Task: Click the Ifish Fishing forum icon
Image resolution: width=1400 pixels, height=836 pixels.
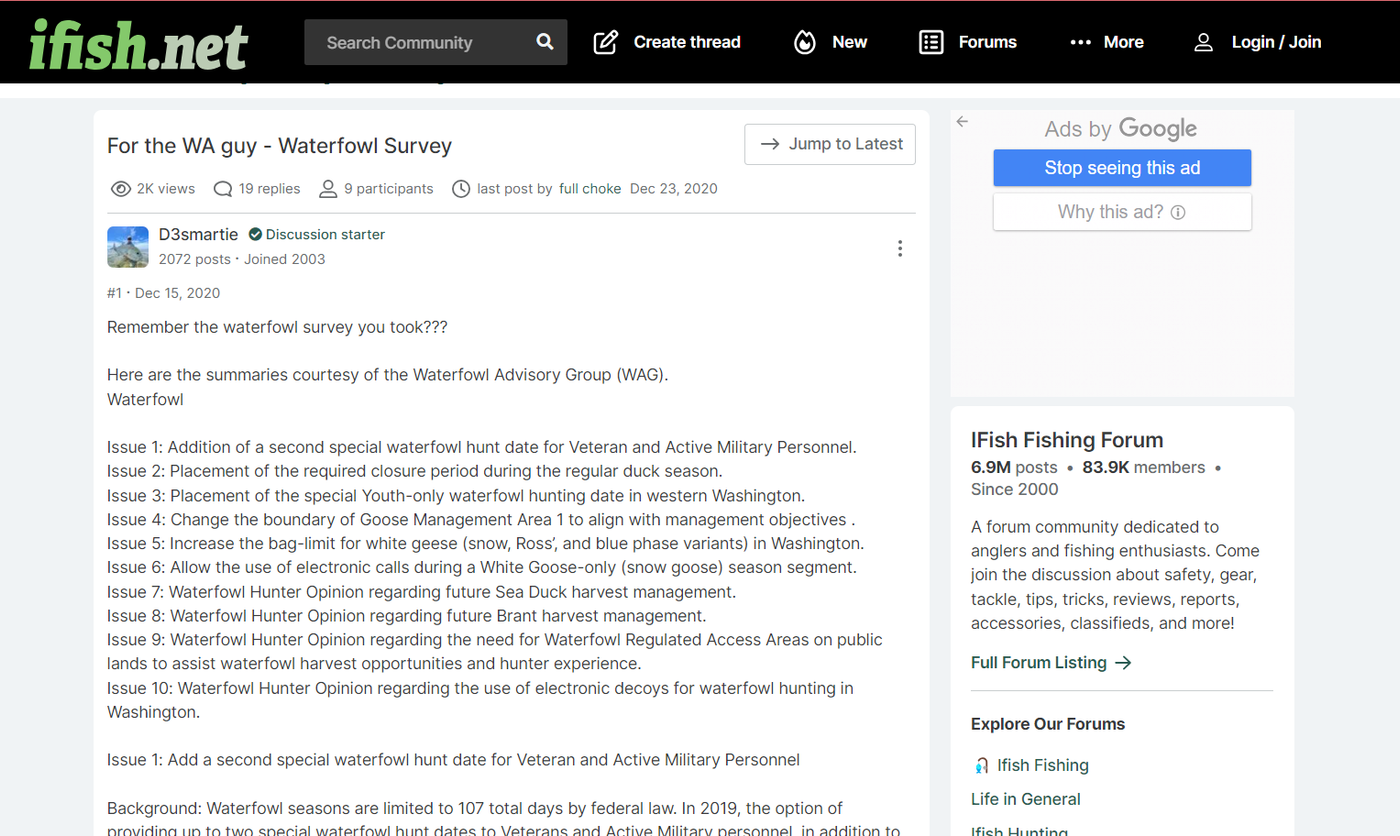Action: [981, 766]
